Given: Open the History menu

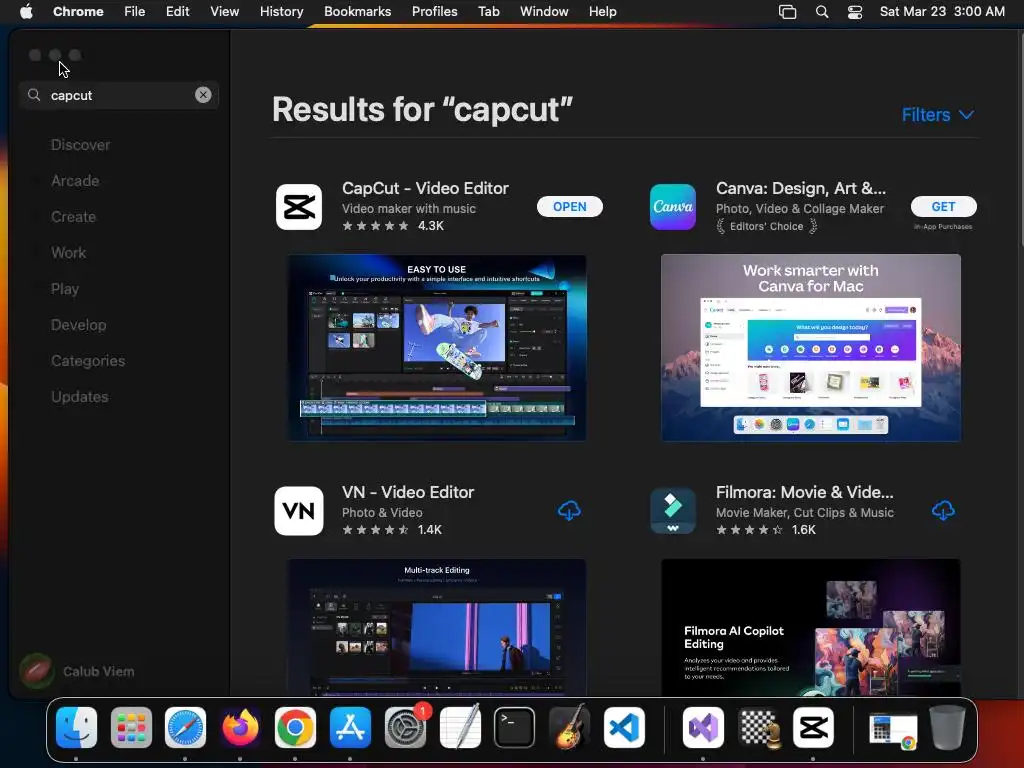Looking at the screenshot, I should tap(281, 12).
